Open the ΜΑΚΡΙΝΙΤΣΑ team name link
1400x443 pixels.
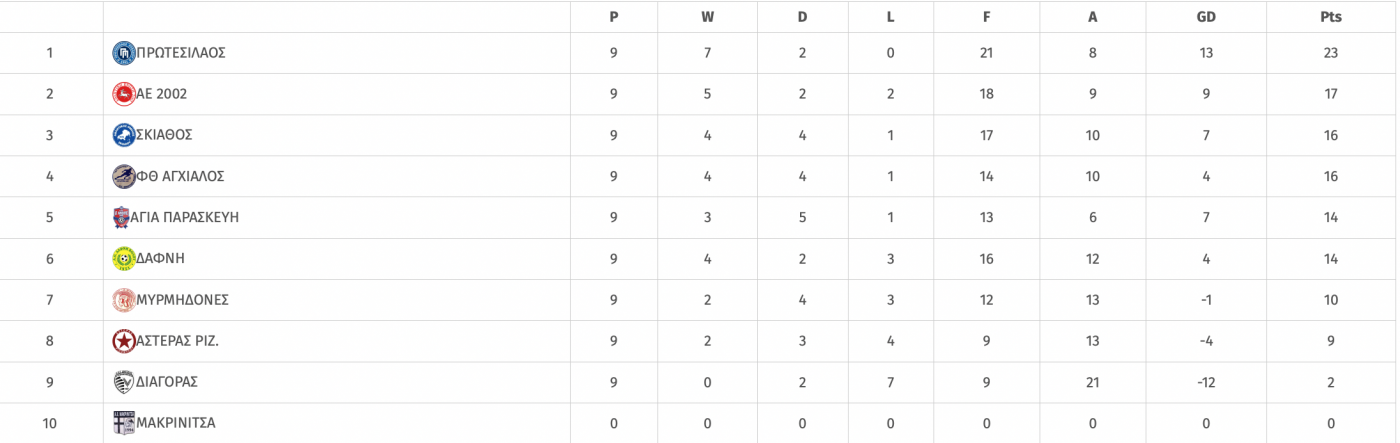(x=175, y=423)
